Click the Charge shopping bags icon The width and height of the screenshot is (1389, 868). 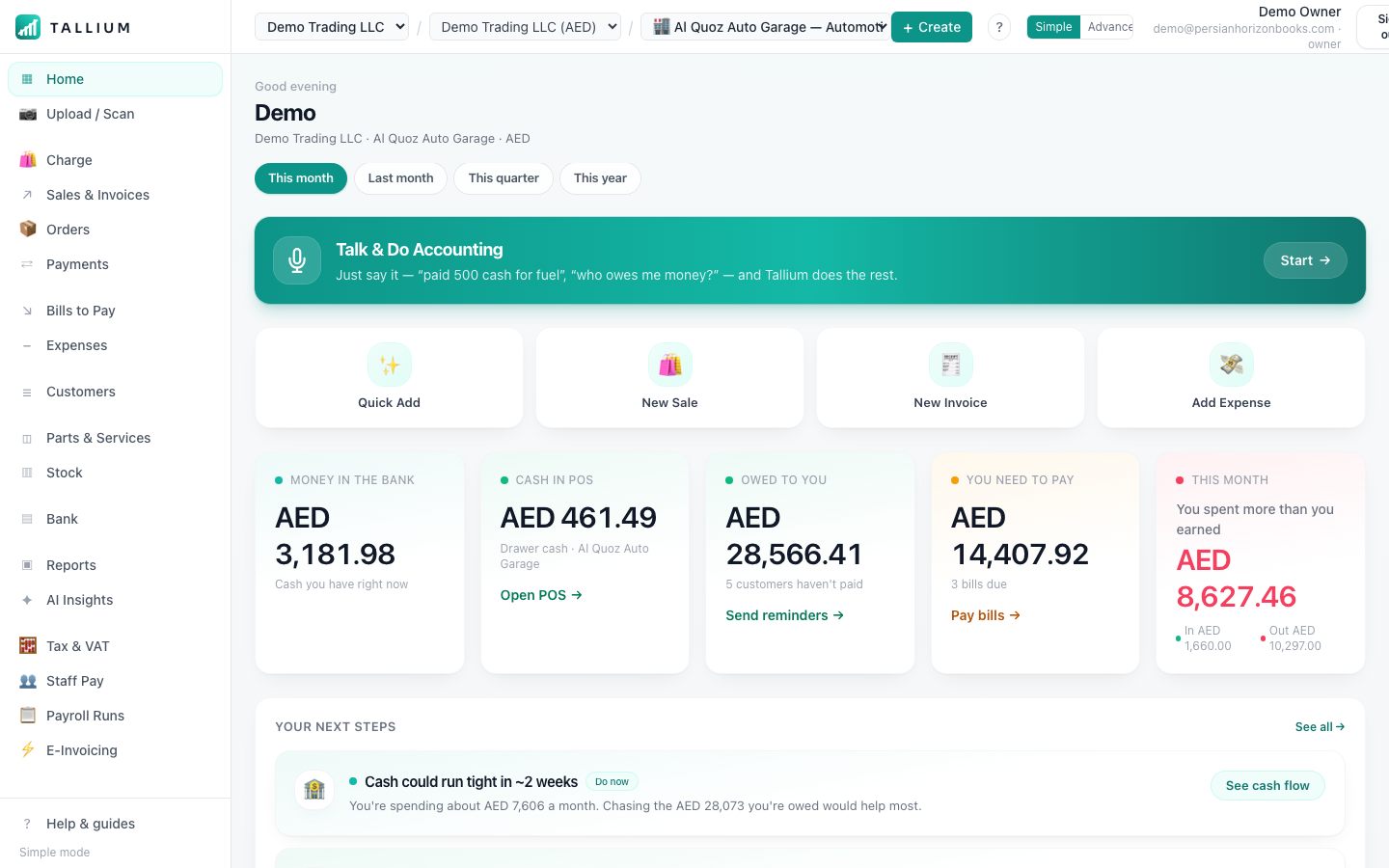(28, 160)
